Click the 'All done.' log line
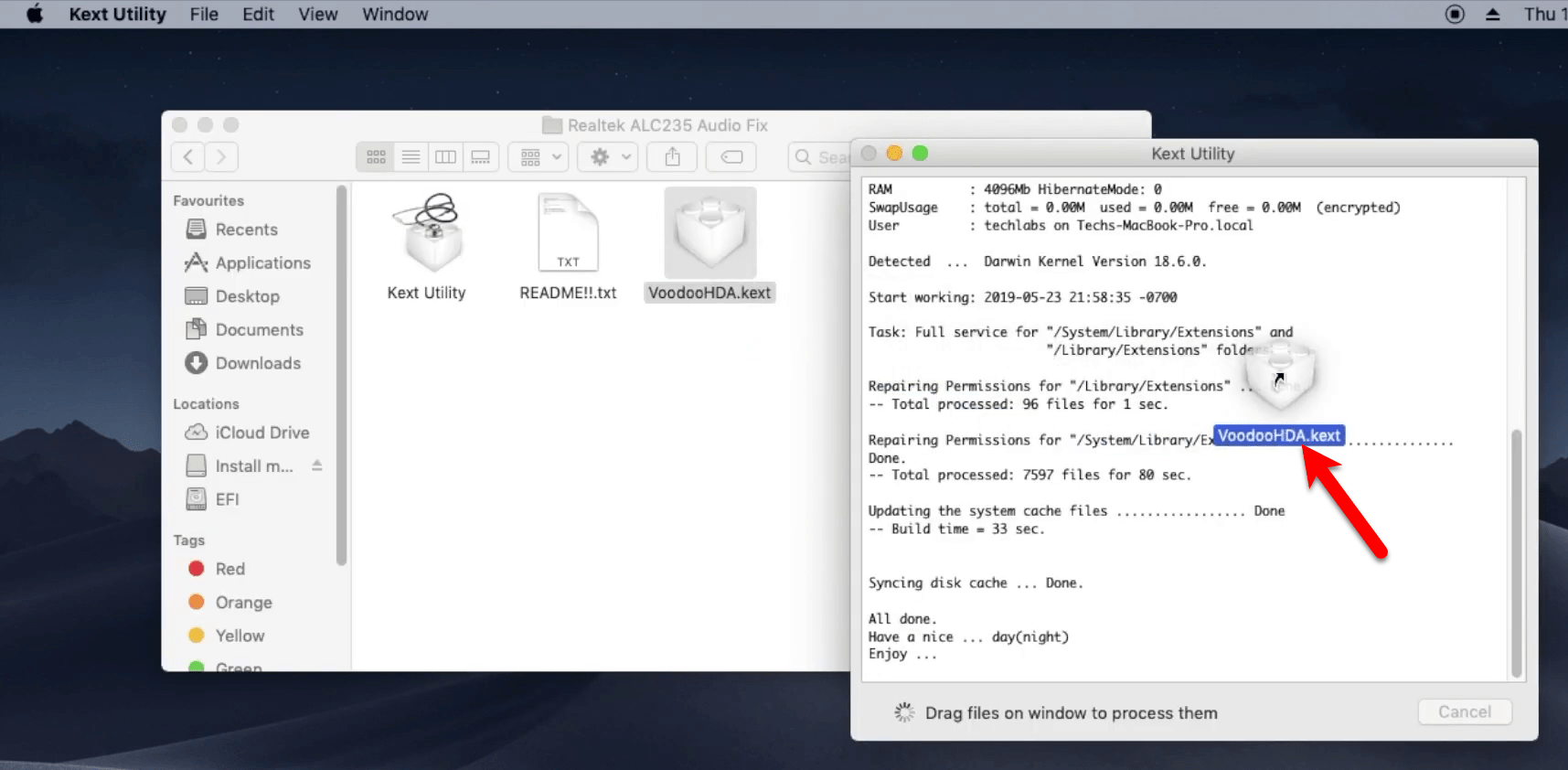This screenshot has width=1568, height=770. (x=902, y=619)
